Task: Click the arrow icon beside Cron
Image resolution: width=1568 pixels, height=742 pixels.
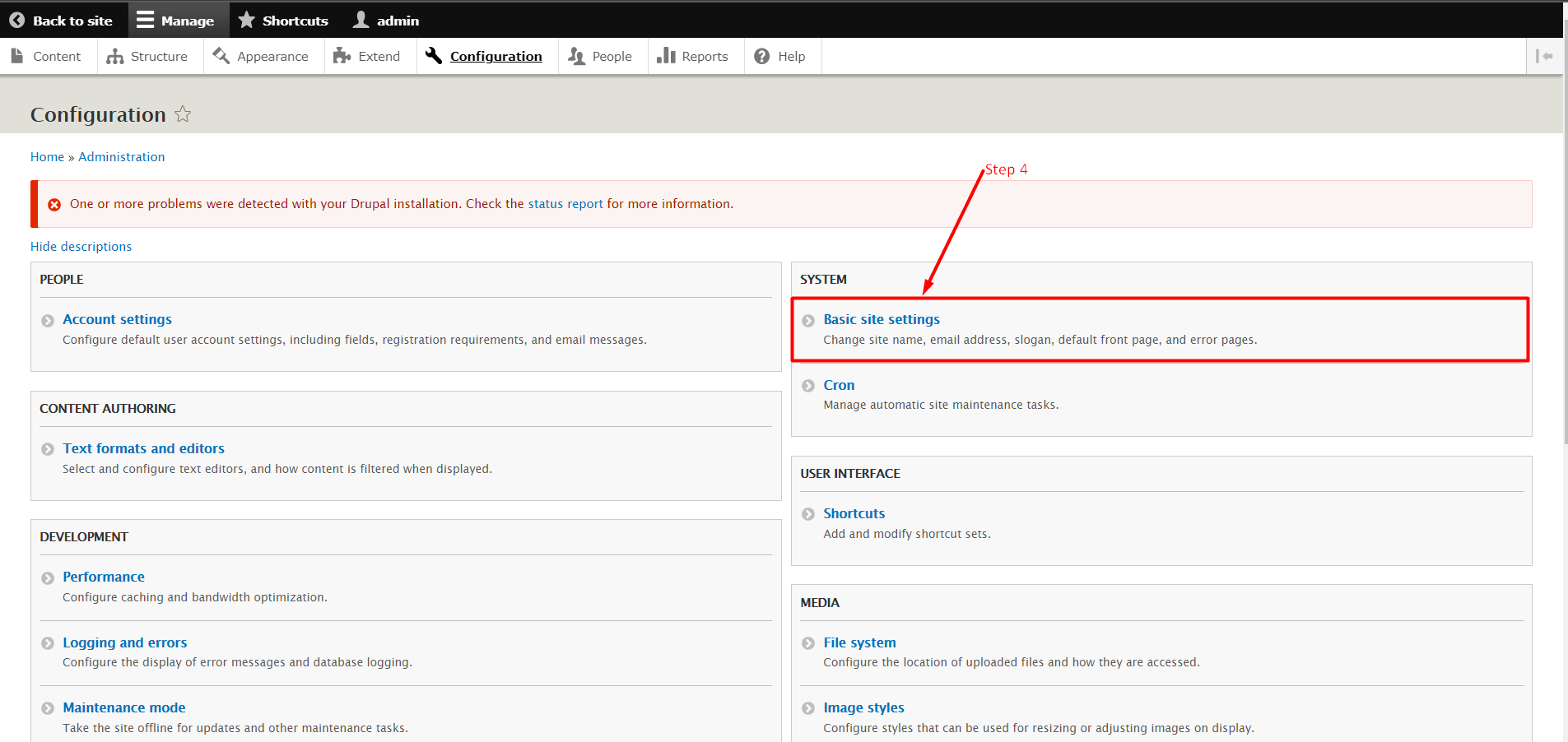Action: 808,386
